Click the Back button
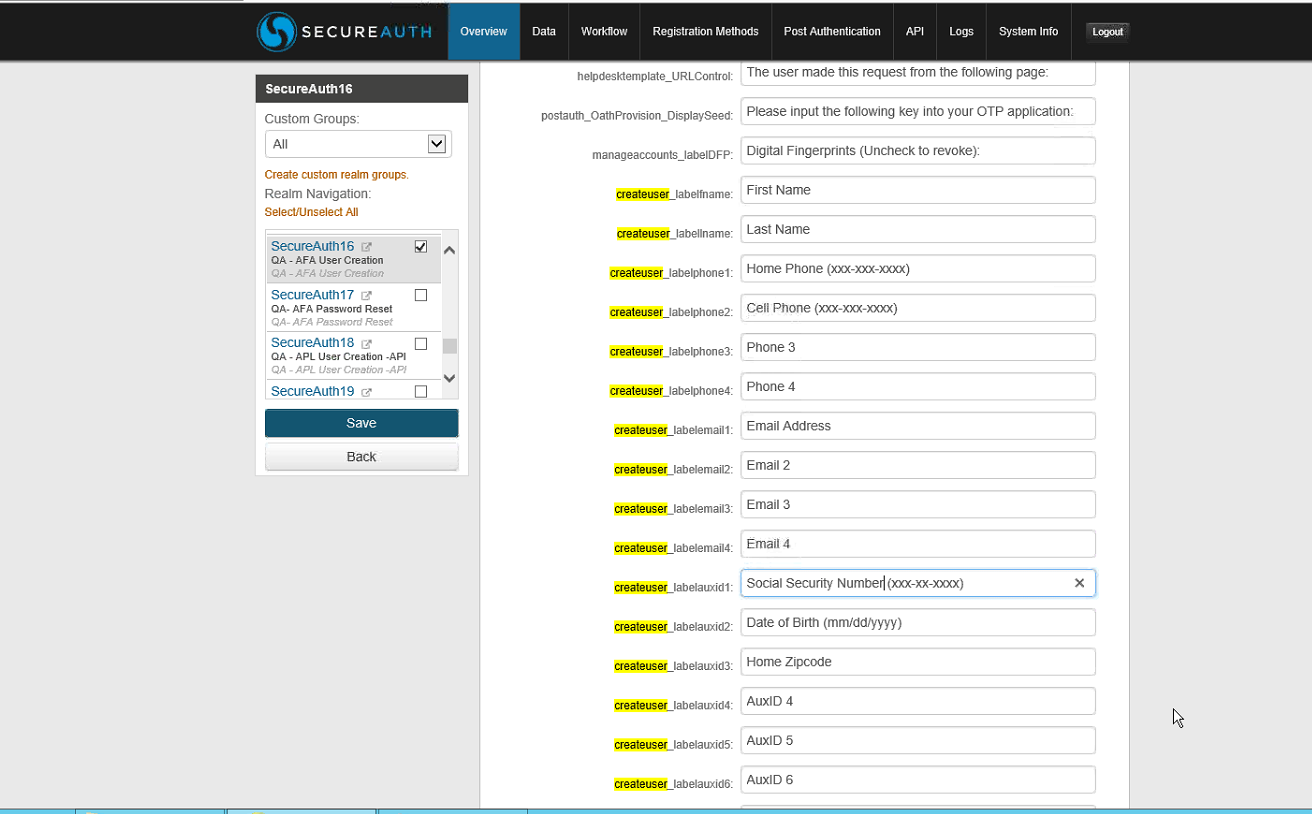 tap(362, 456)
